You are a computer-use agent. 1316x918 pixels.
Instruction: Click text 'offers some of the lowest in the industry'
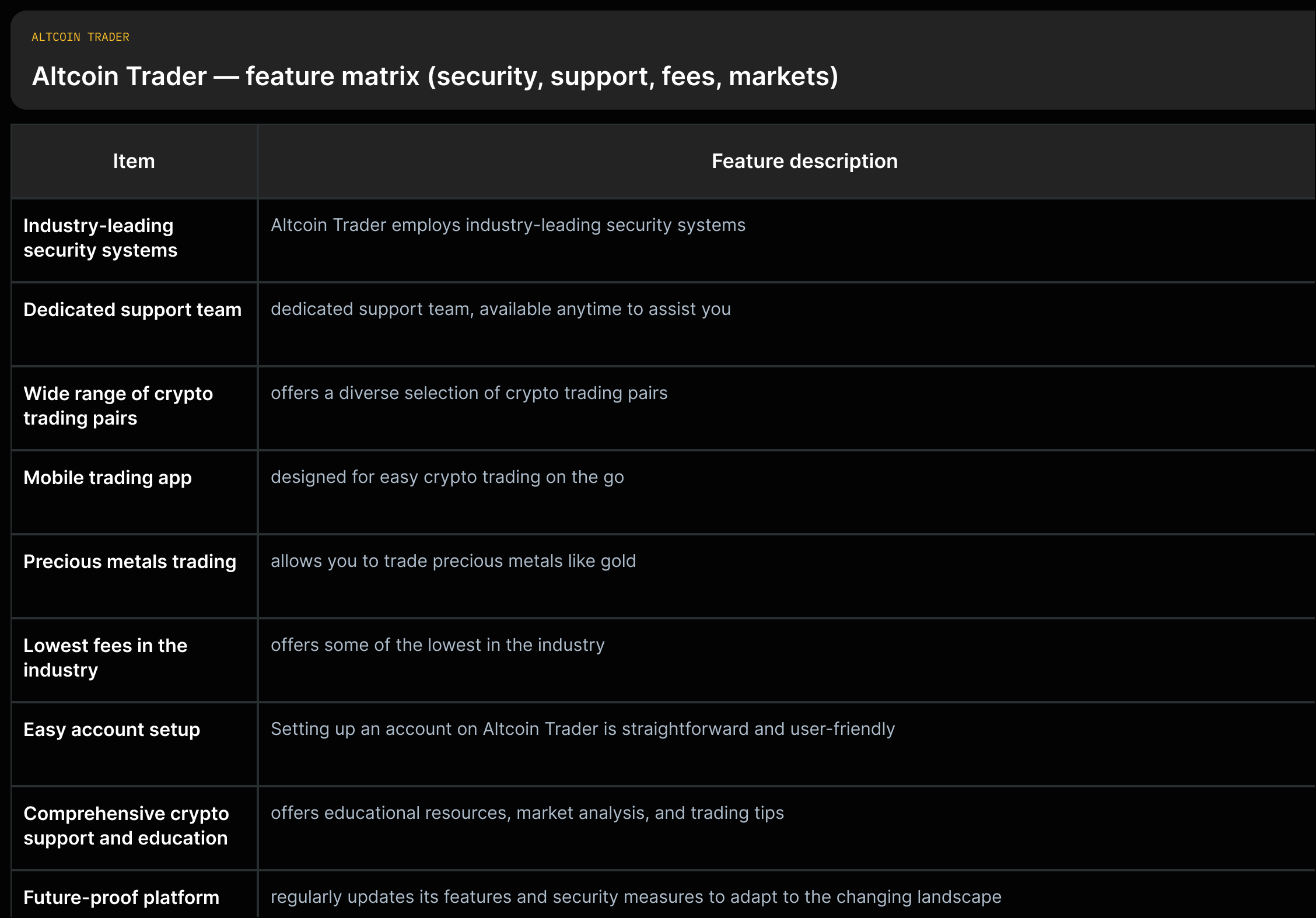click(437, 645)
